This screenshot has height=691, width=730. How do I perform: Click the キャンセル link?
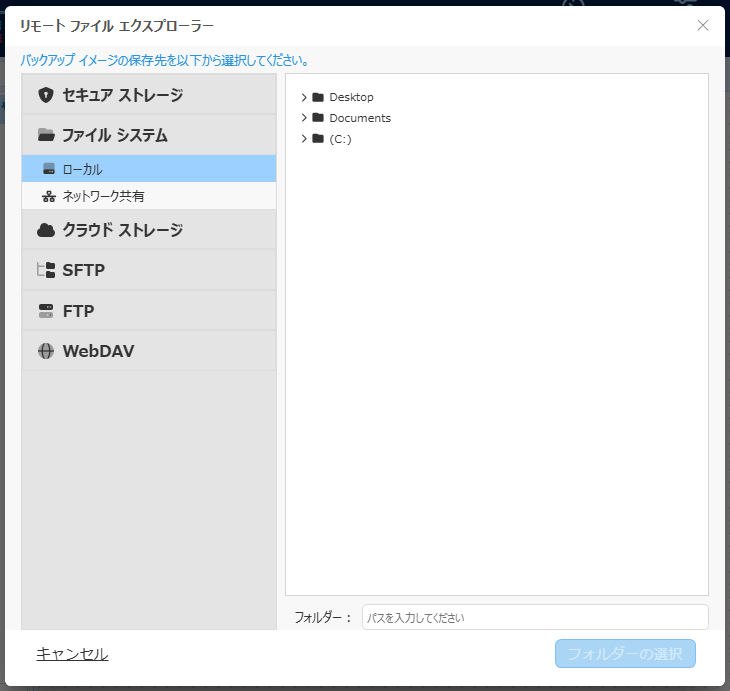pyautogui.click(x=72, y=654)
